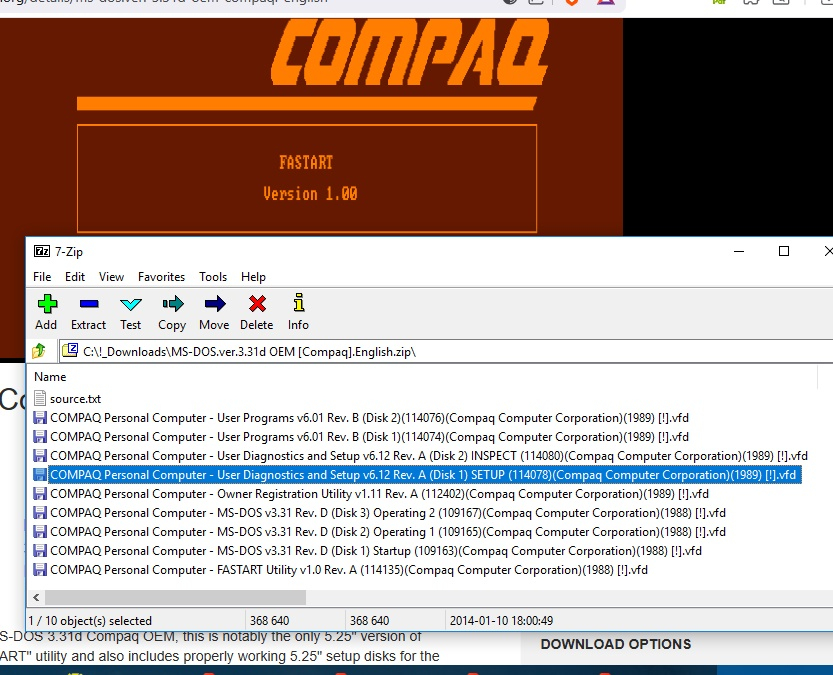This screenshot has height=675, width=833.
Task: Click the scroll-left arrow of file list
Action: pos(36,597)
